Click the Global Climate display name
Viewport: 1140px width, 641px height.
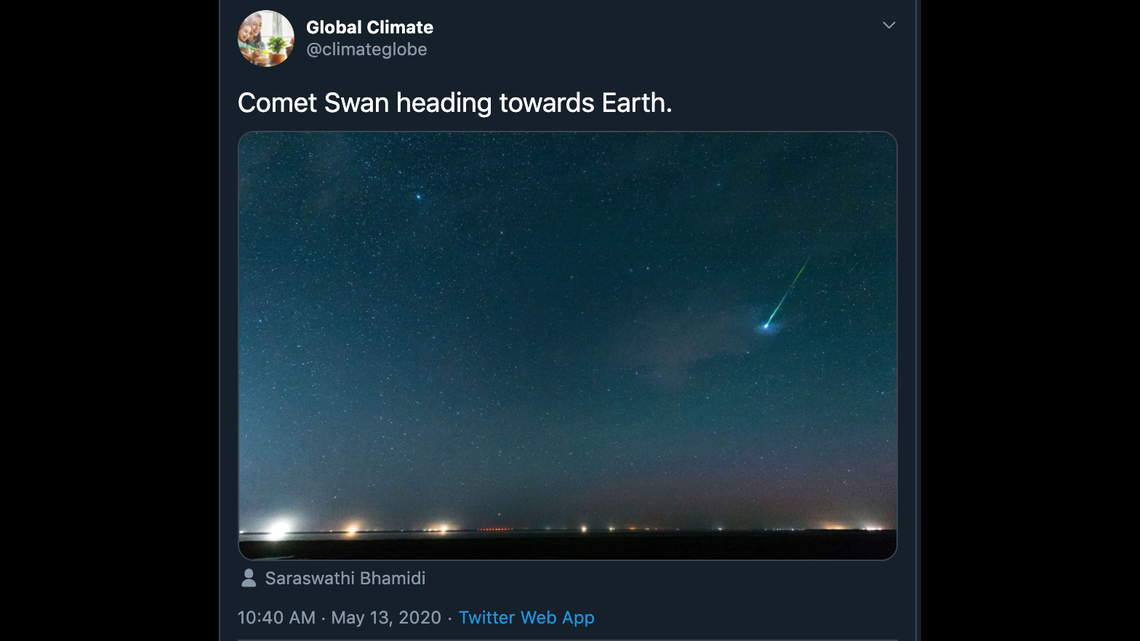coord(369,27)
